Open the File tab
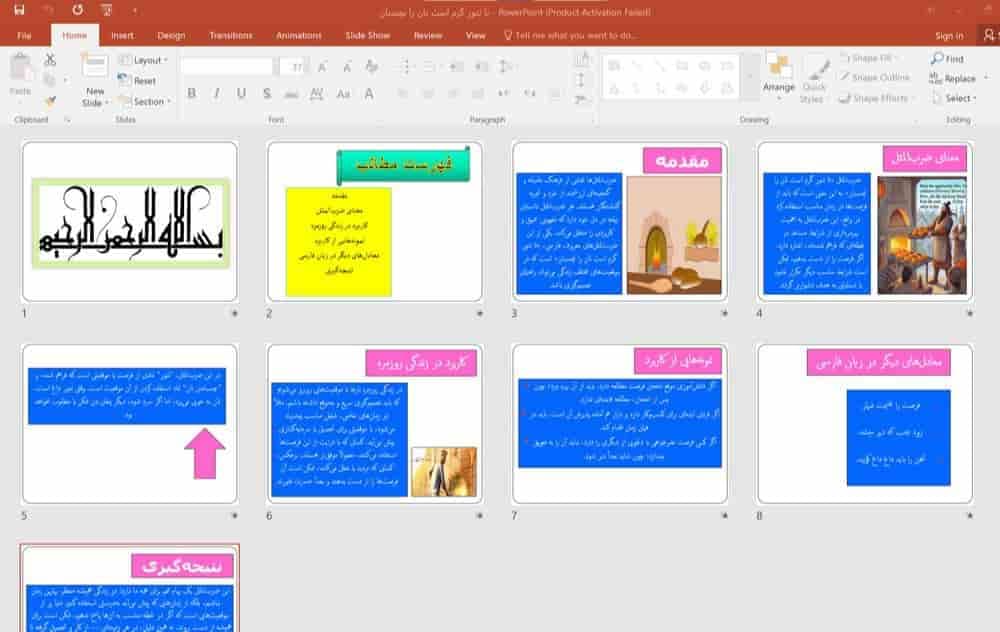The height and width of the screenshot is (632, 1000). (x=24, y=36)
